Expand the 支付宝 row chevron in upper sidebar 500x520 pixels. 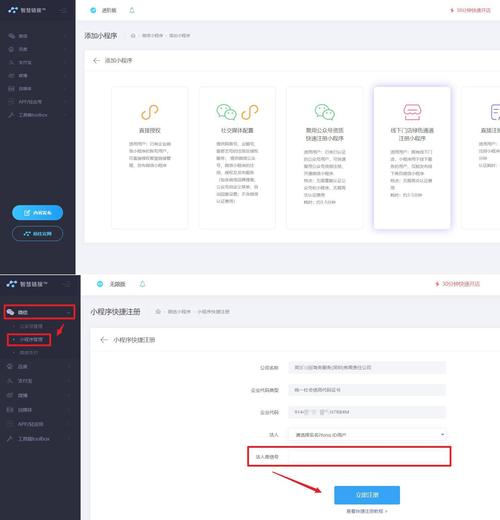pyautogui.click(x=65, y=62)
